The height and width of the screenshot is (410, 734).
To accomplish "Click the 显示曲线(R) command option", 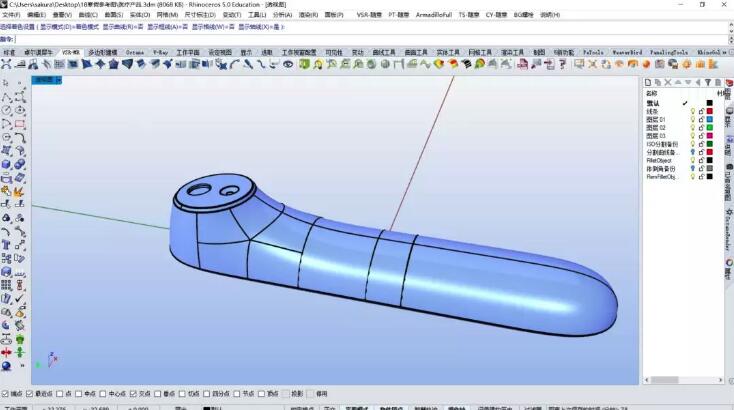I will tap(123, 27).
